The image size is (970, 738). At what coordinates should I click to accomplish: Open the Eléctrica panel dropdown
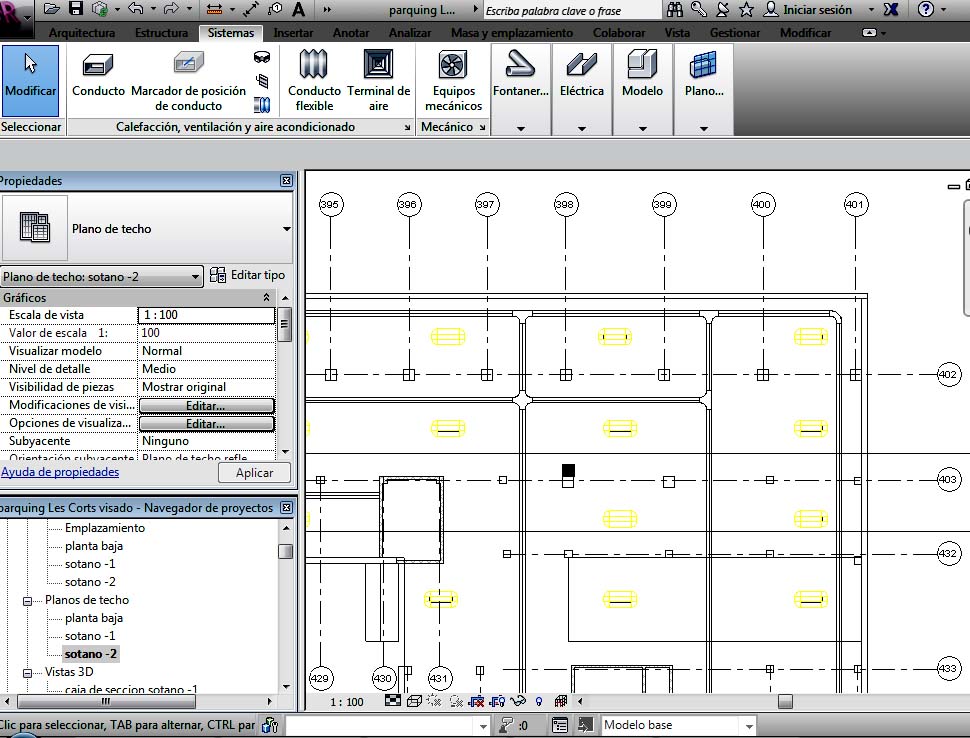(x=582, y=128)
